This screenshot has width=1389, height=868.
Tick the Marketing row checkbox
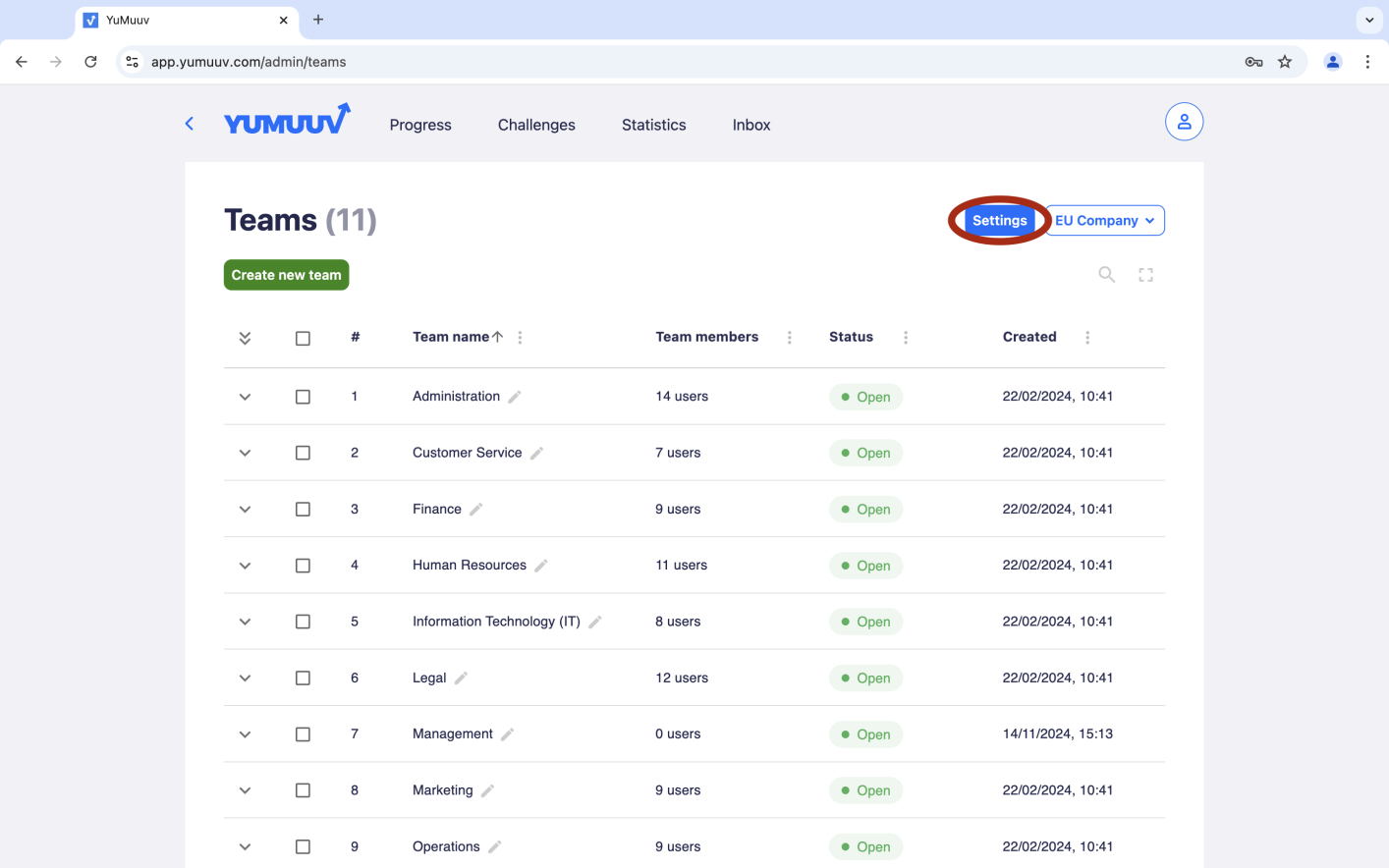click(x=303, y=791)
